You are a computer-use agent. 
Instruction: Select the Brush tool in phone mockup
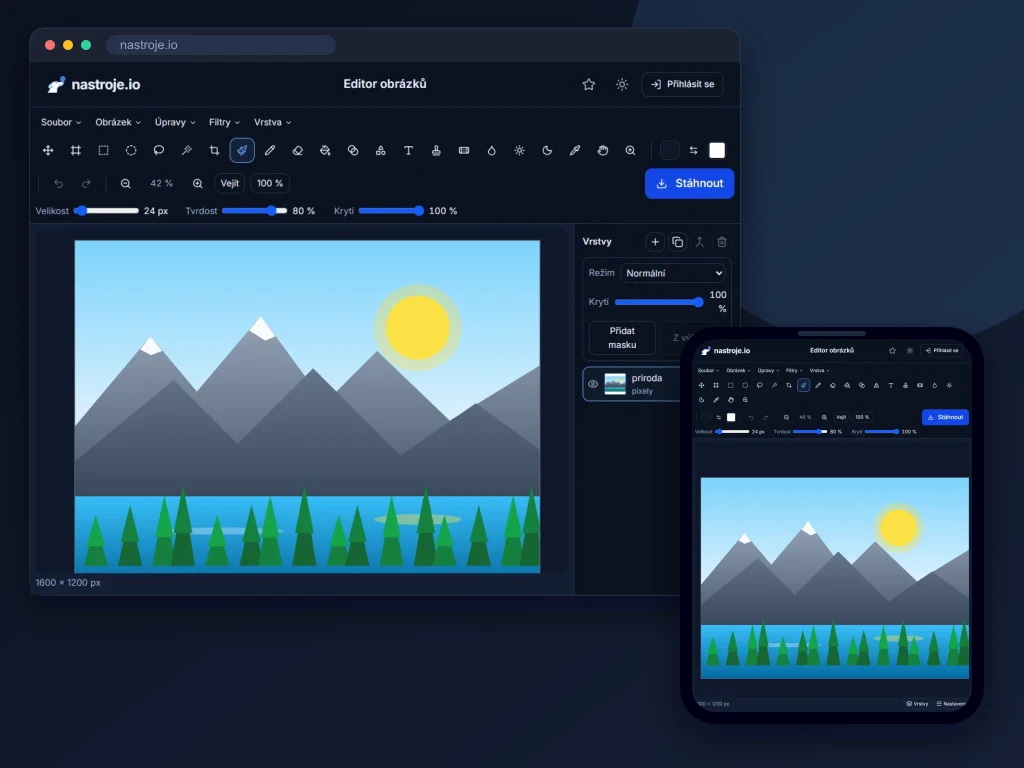coord(803,385)
